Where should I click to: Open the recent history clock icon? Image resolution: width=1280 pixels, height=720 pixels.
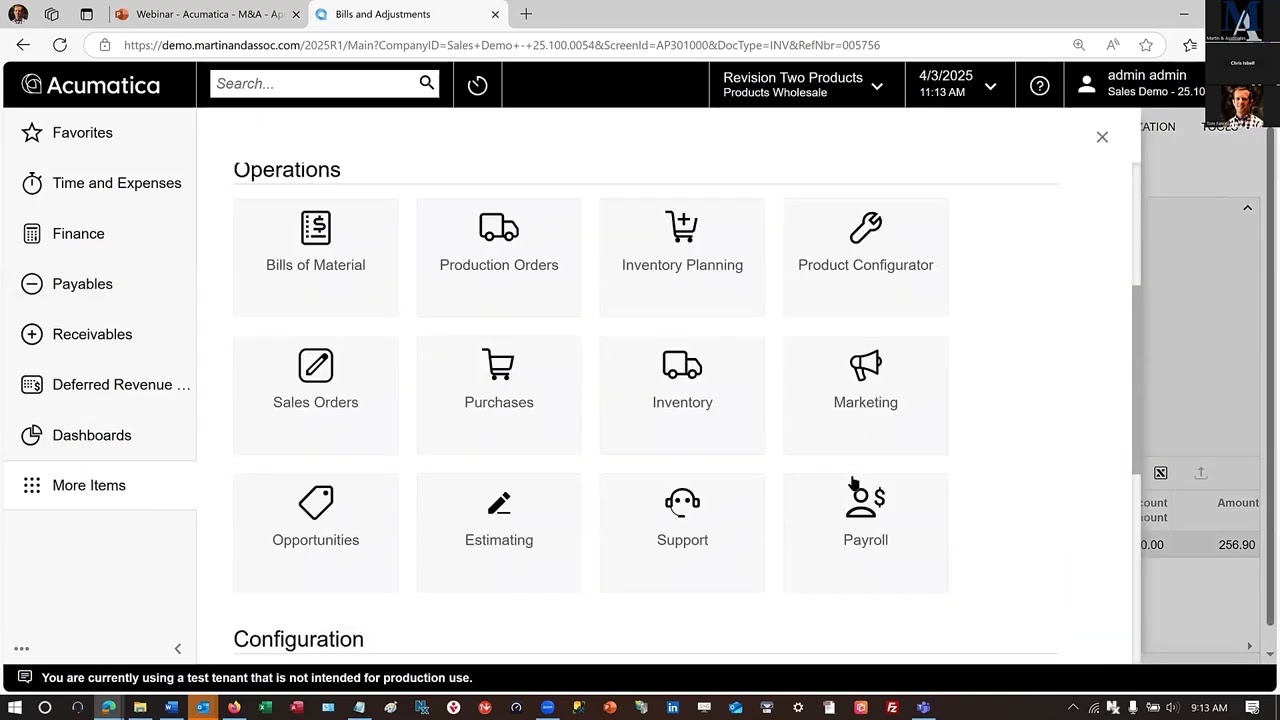[x=477, y=85]
